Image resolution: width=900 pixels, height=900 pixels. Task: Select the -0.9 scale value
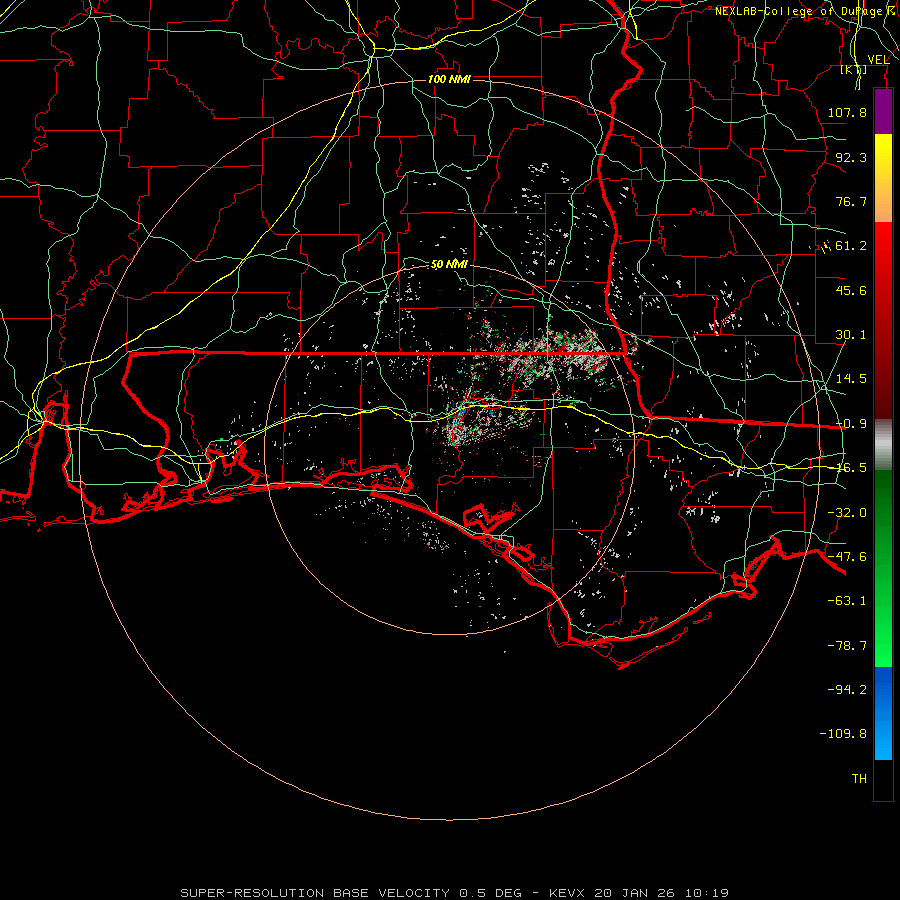click(851, 424)
